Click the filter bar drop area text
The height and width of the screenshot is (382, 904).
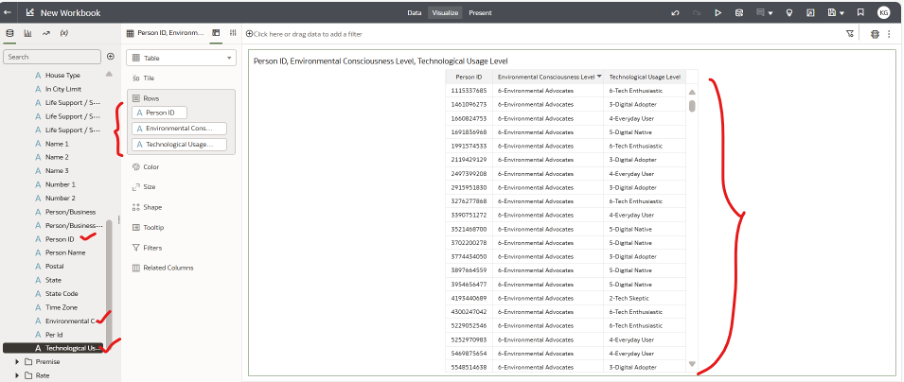tap(308, 34)
